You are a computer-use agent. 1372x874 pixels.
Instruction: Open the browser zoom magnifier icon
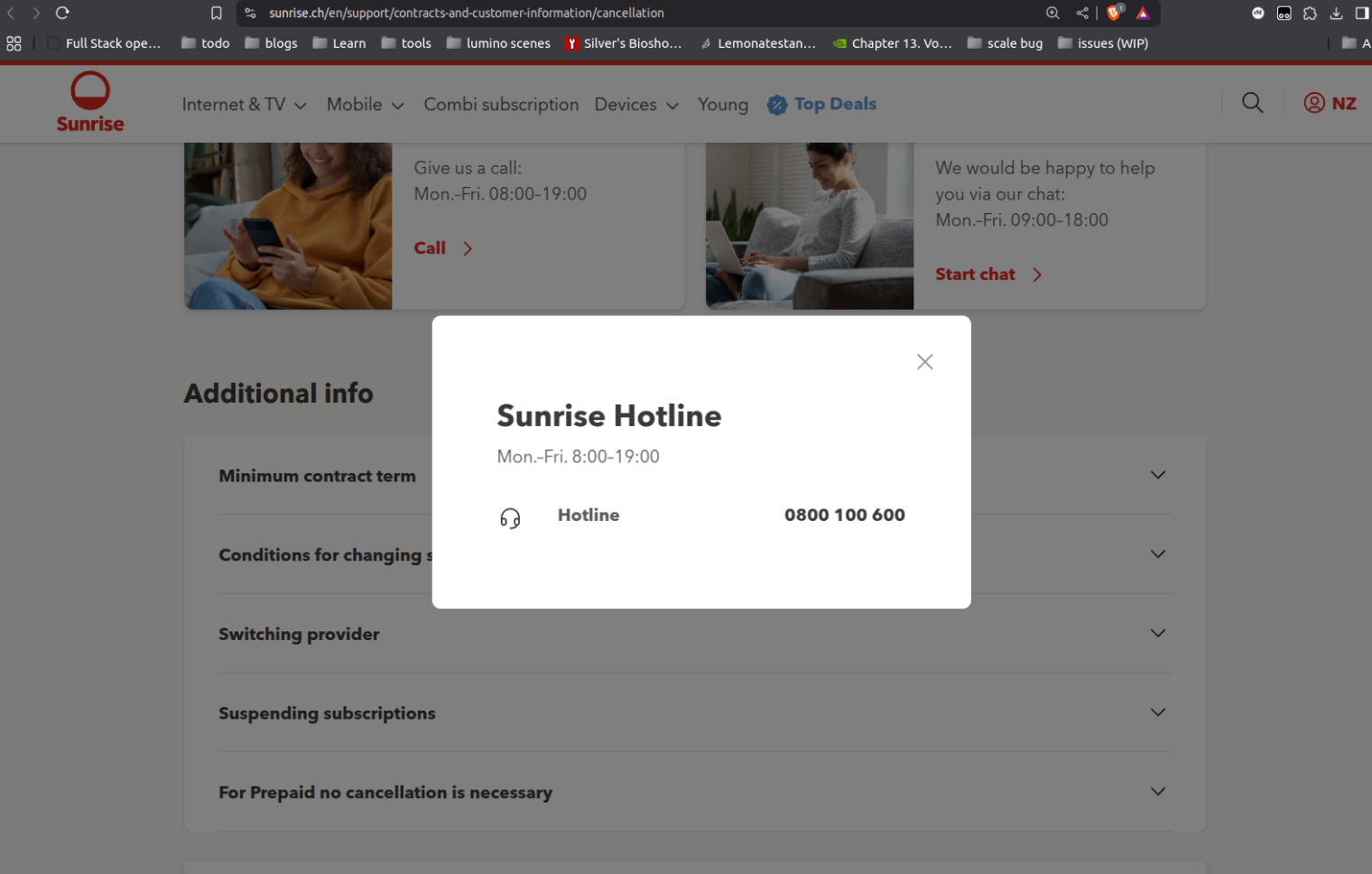click(x=1052, y=13)
